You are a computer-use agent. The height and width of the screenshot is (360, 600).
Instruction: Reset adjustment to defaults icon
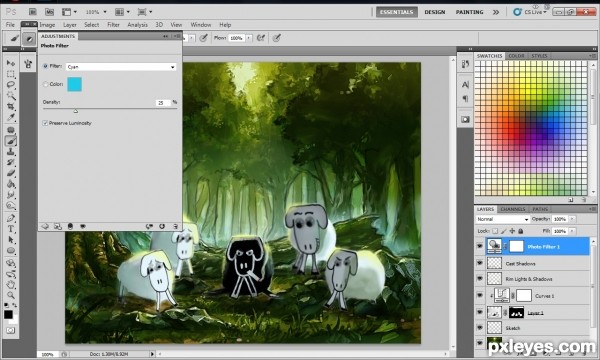[x=162, y=226]
